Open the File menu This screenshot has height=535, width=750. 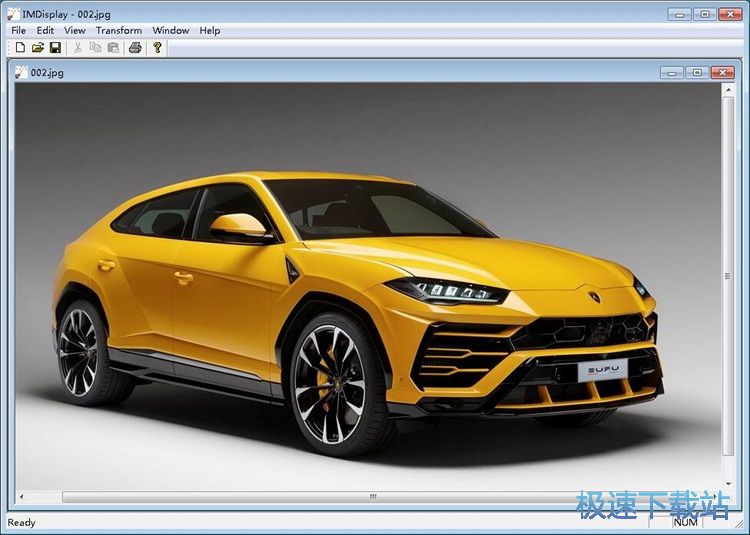pyautogui.click(x=18, y=30)
